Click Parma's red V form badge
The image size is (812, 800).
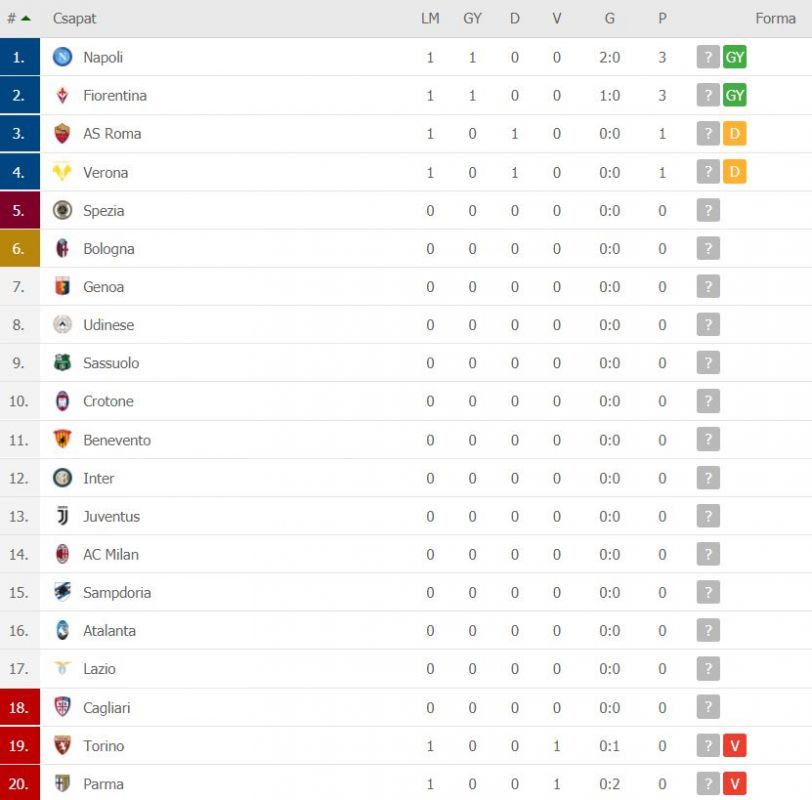734,783
